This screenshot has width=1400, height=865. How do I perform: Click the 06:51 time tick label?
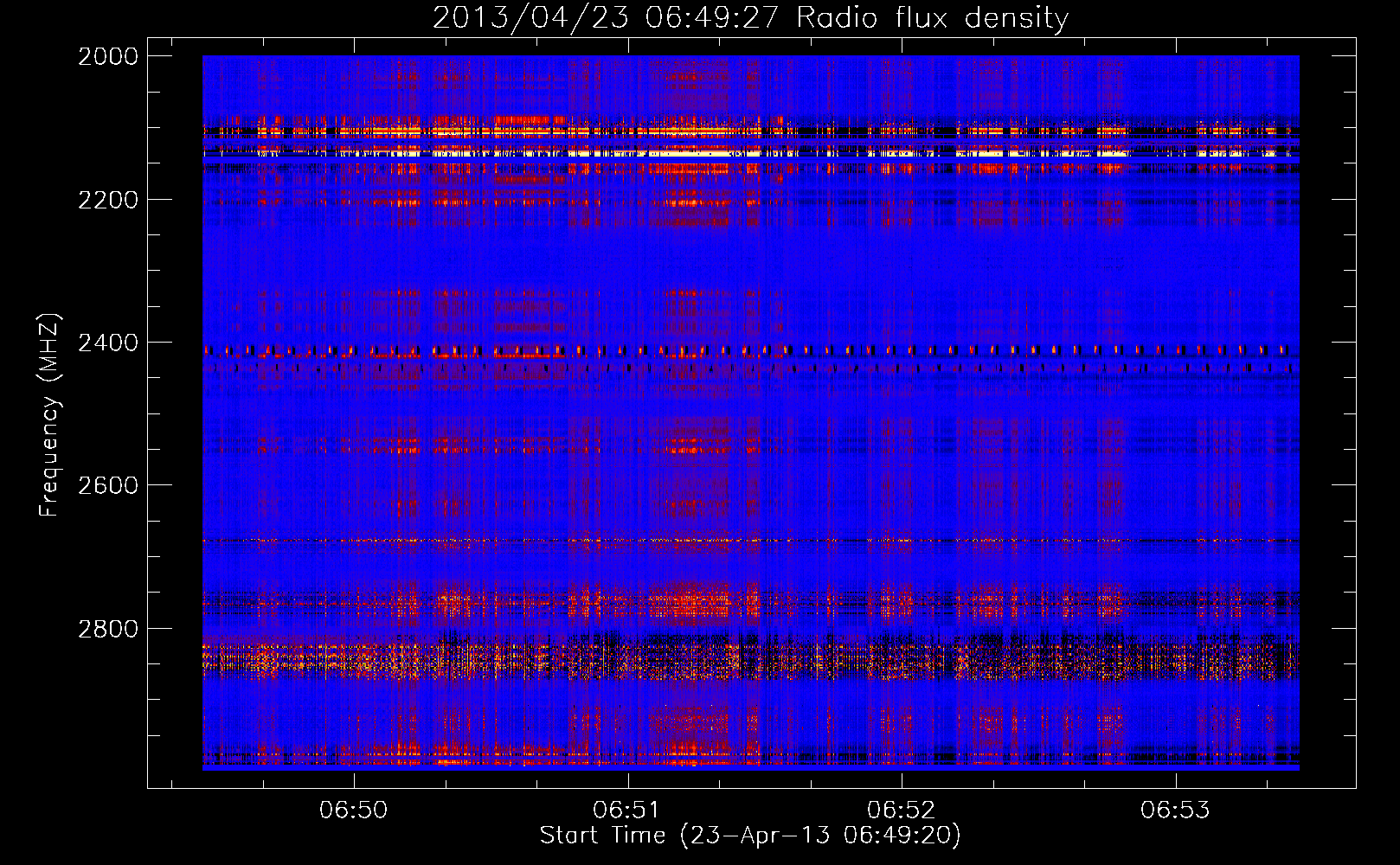tap(627, 810)
